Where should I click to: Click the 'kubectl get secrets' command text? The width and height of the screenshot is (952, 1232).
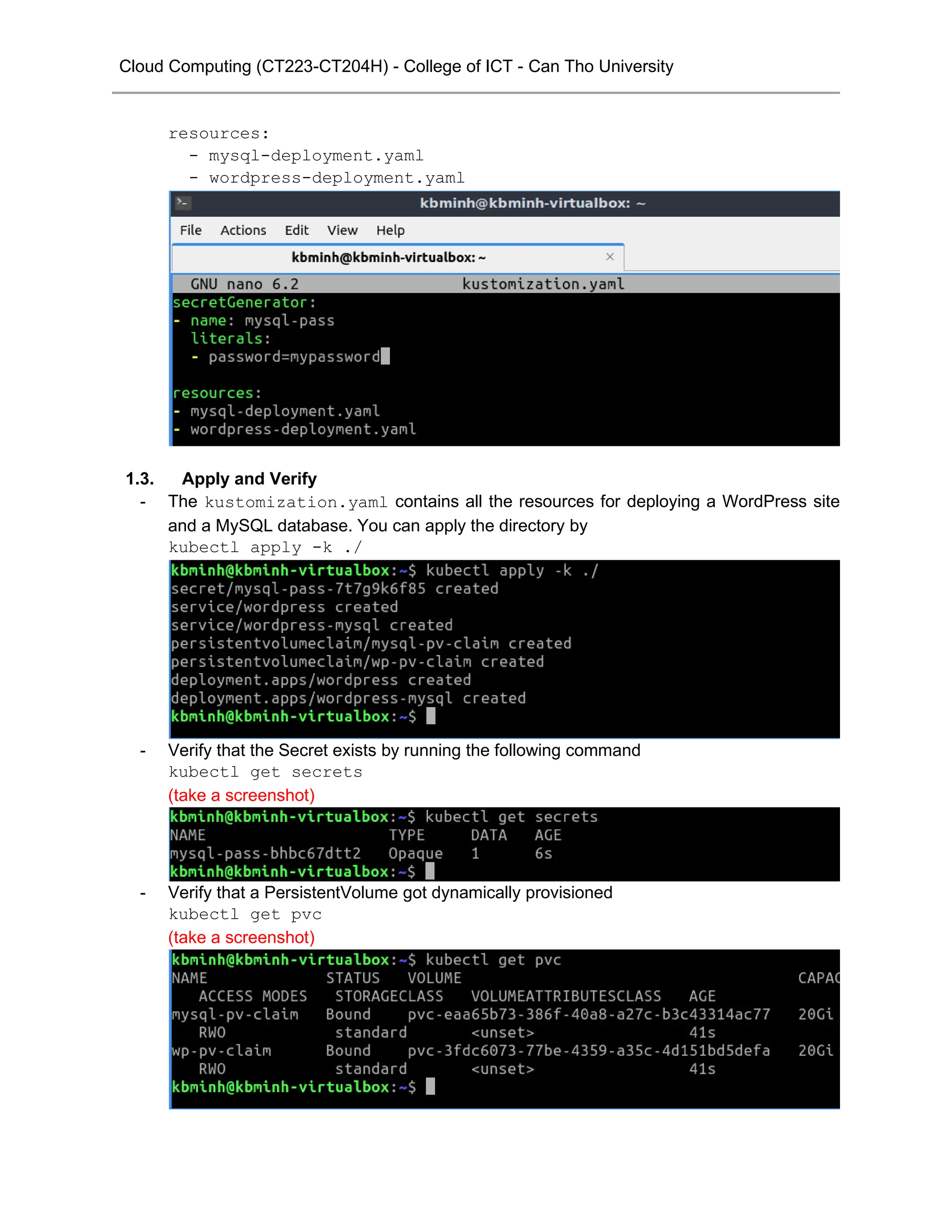[265, 772]
